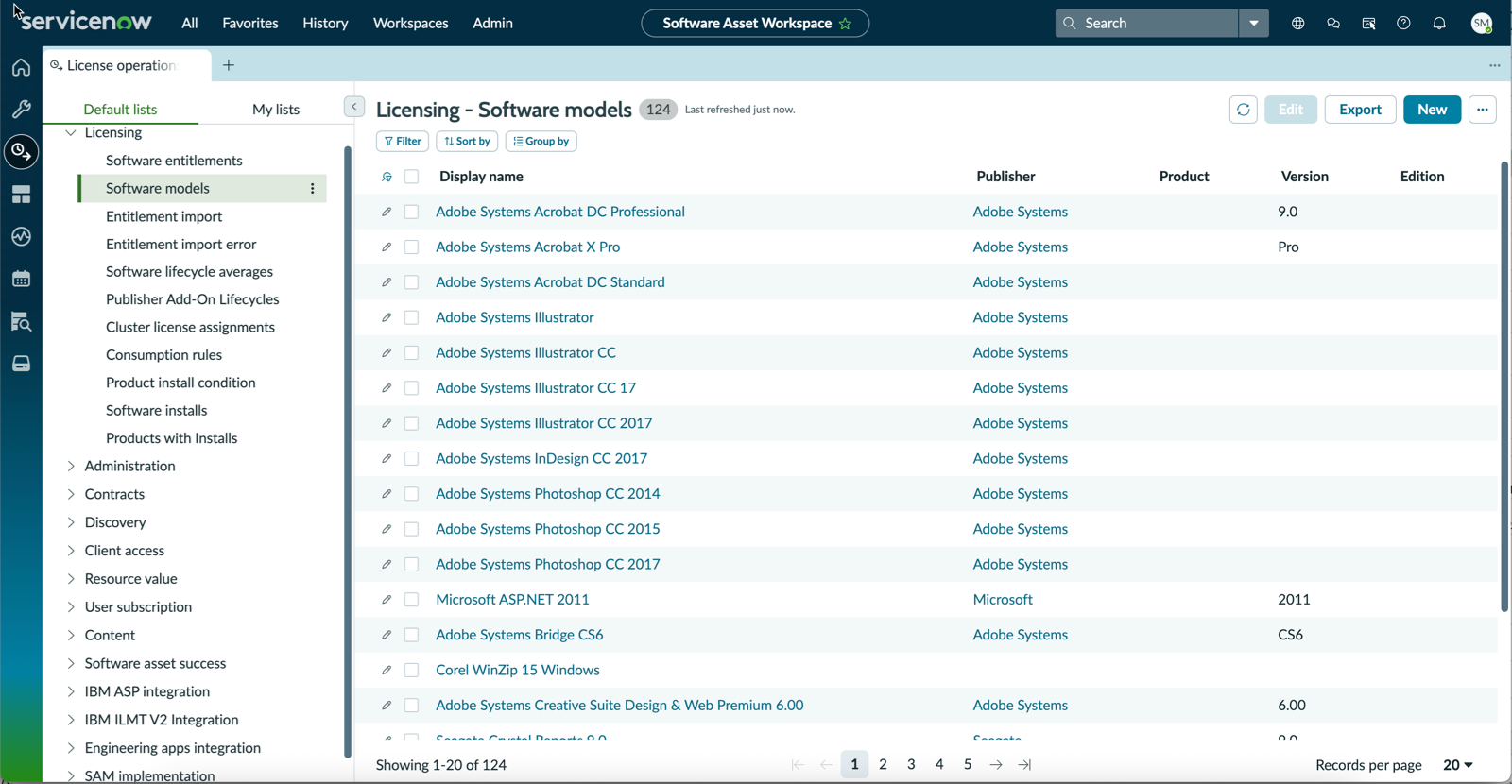Select checkbox for Adobe Systems Illustrator CC 17
Screen dimensions: 1512x784
[x=411, y=388]
